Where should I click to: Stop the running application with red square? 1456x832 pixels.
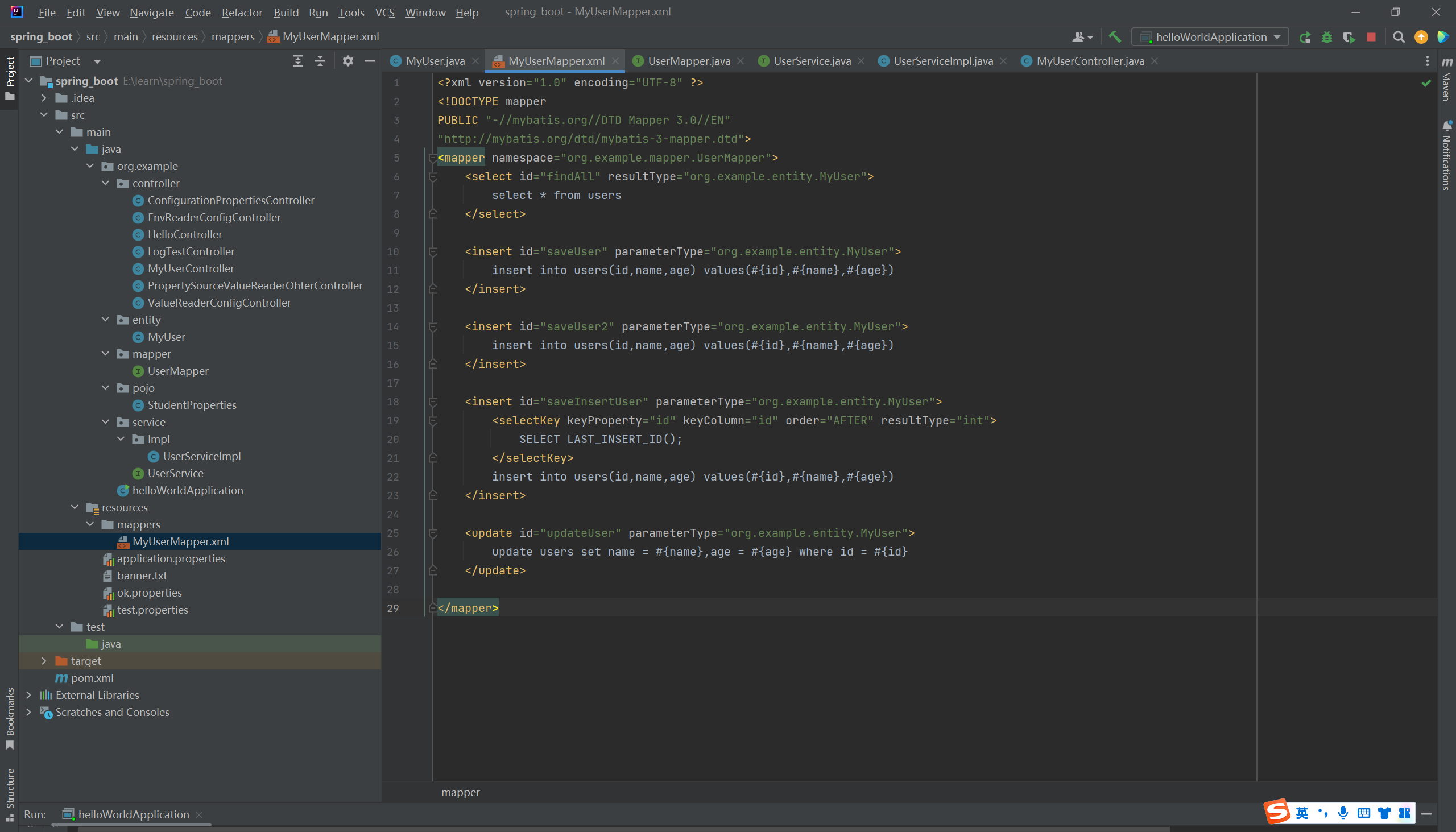pos(1371,37)
